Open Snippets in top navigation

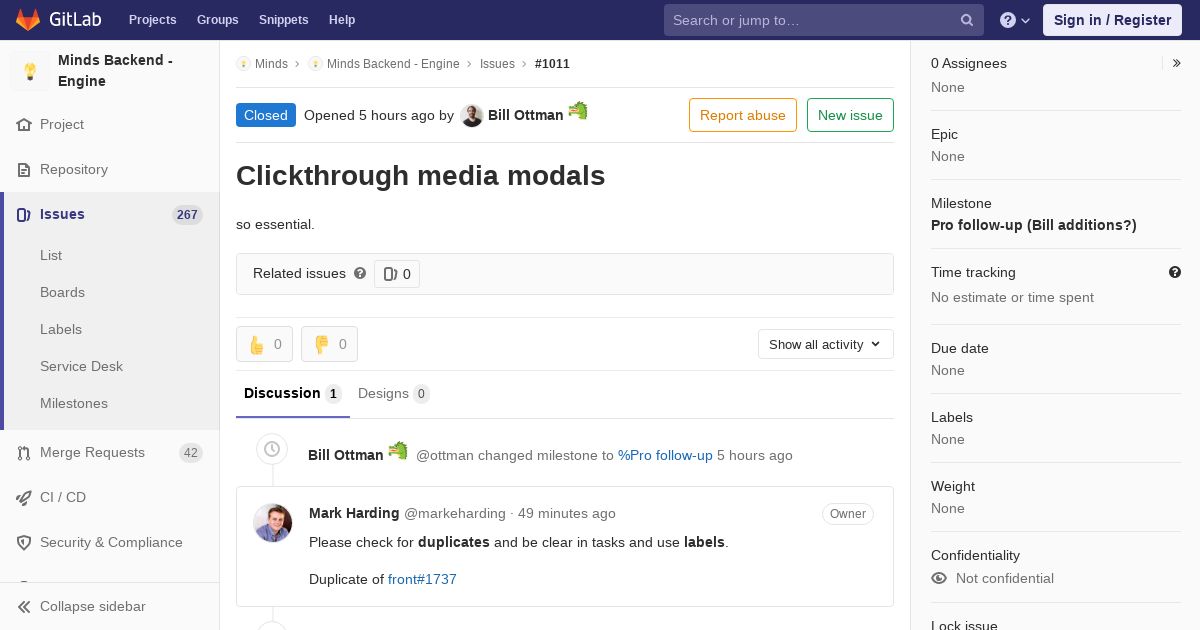pos(284,20)
